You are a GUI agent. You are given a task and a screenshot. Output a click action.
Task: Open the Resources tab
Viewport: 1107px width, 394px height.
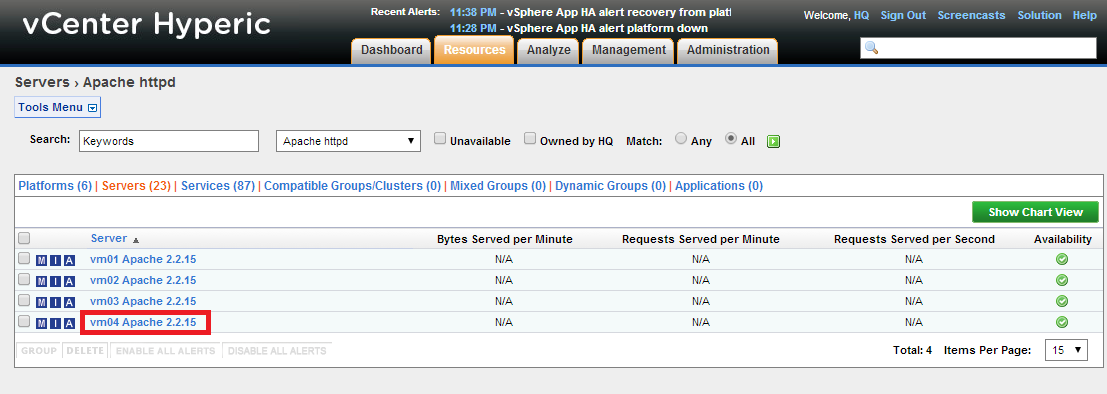(x=474, y=50)
